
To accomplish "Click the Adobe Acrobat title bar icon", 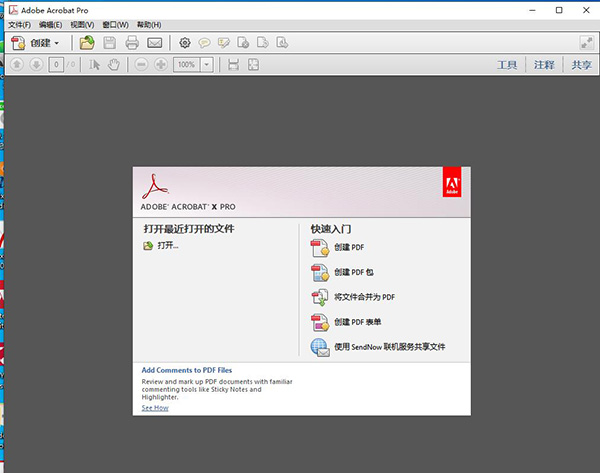I will coord(13,10).
